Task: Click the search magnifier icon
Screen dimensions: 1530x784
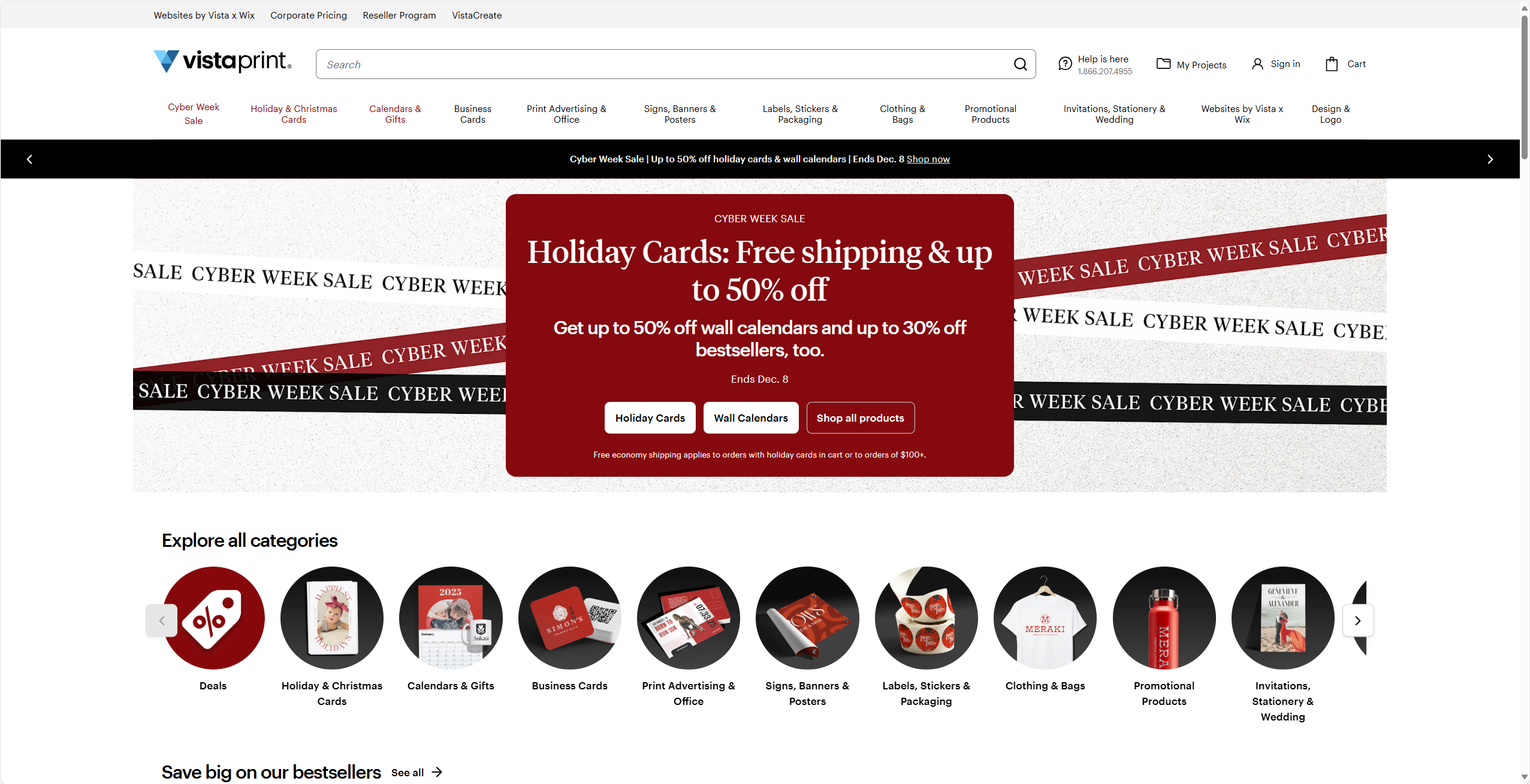Action: click(1020, 64)
